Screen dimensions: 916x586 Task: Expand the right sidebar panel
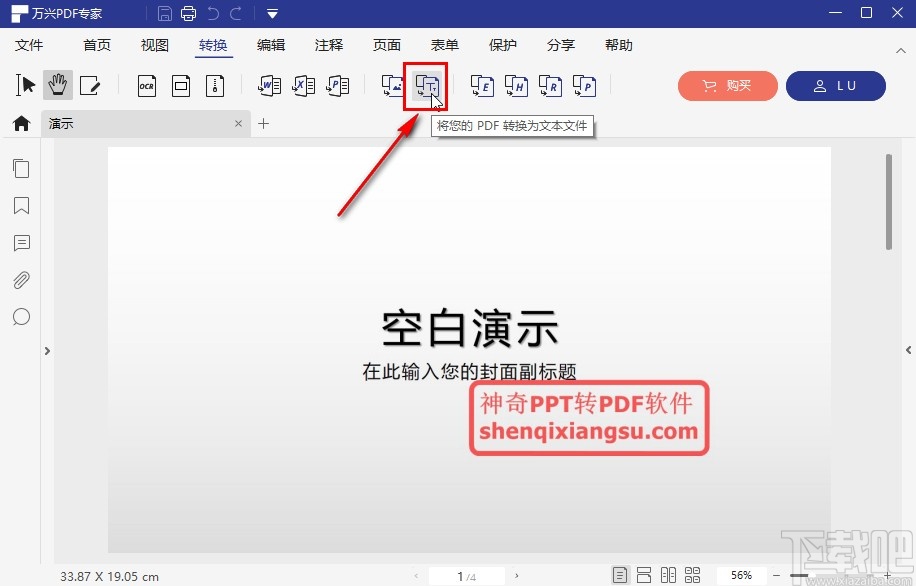point(907,351)
